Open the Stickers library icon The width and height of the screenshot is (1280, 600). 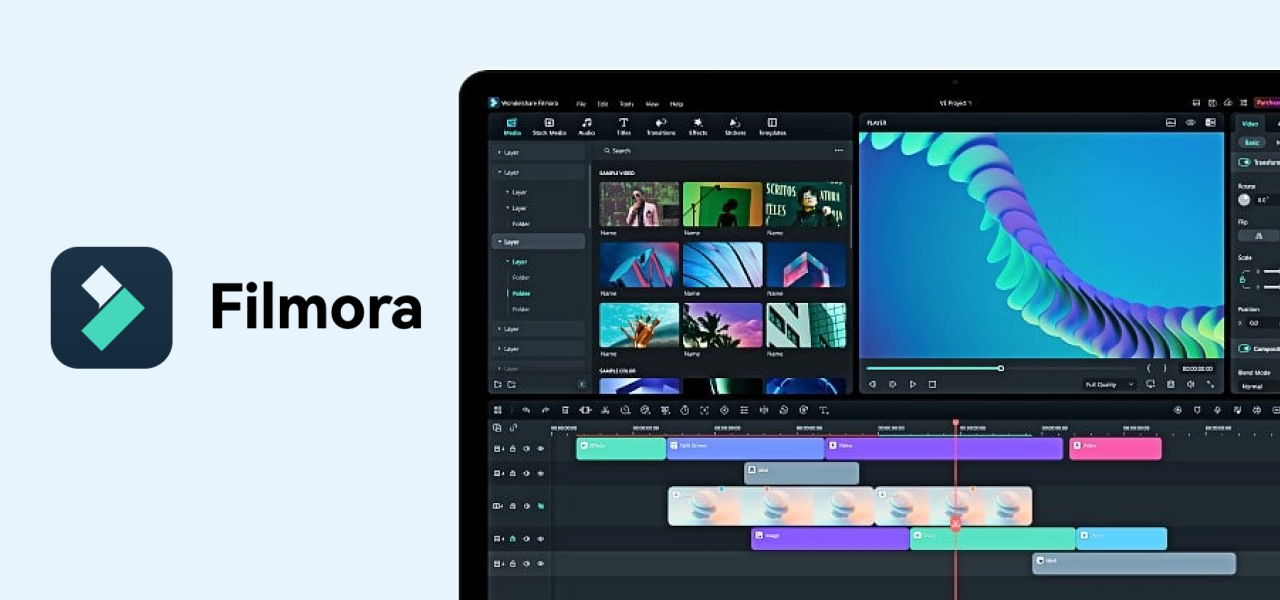click(x=735, y=122)
